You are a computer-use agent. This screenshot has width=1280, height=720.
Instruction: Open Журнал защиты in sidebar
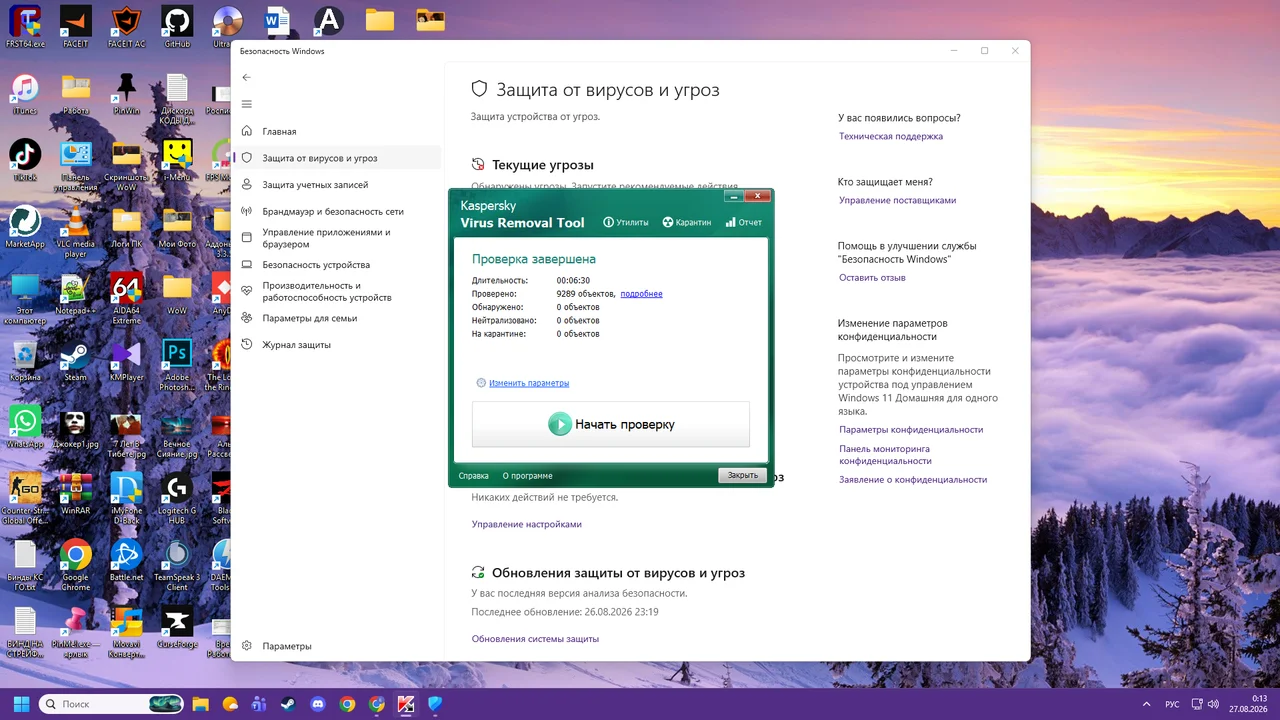click(337, 345)
